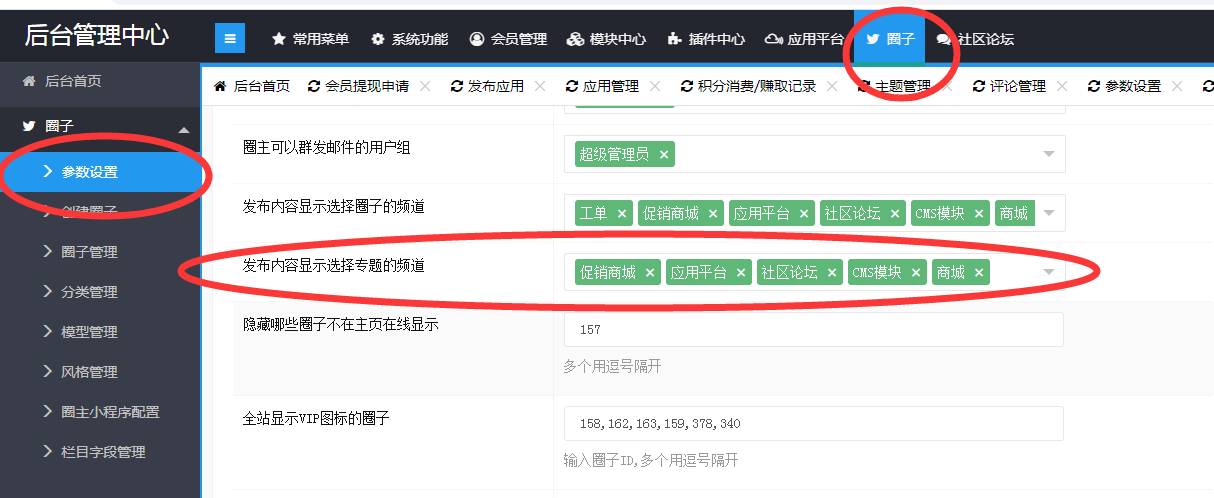Click the hamburger menu toggle icon

pyautogui.click(x=230, y=39)
